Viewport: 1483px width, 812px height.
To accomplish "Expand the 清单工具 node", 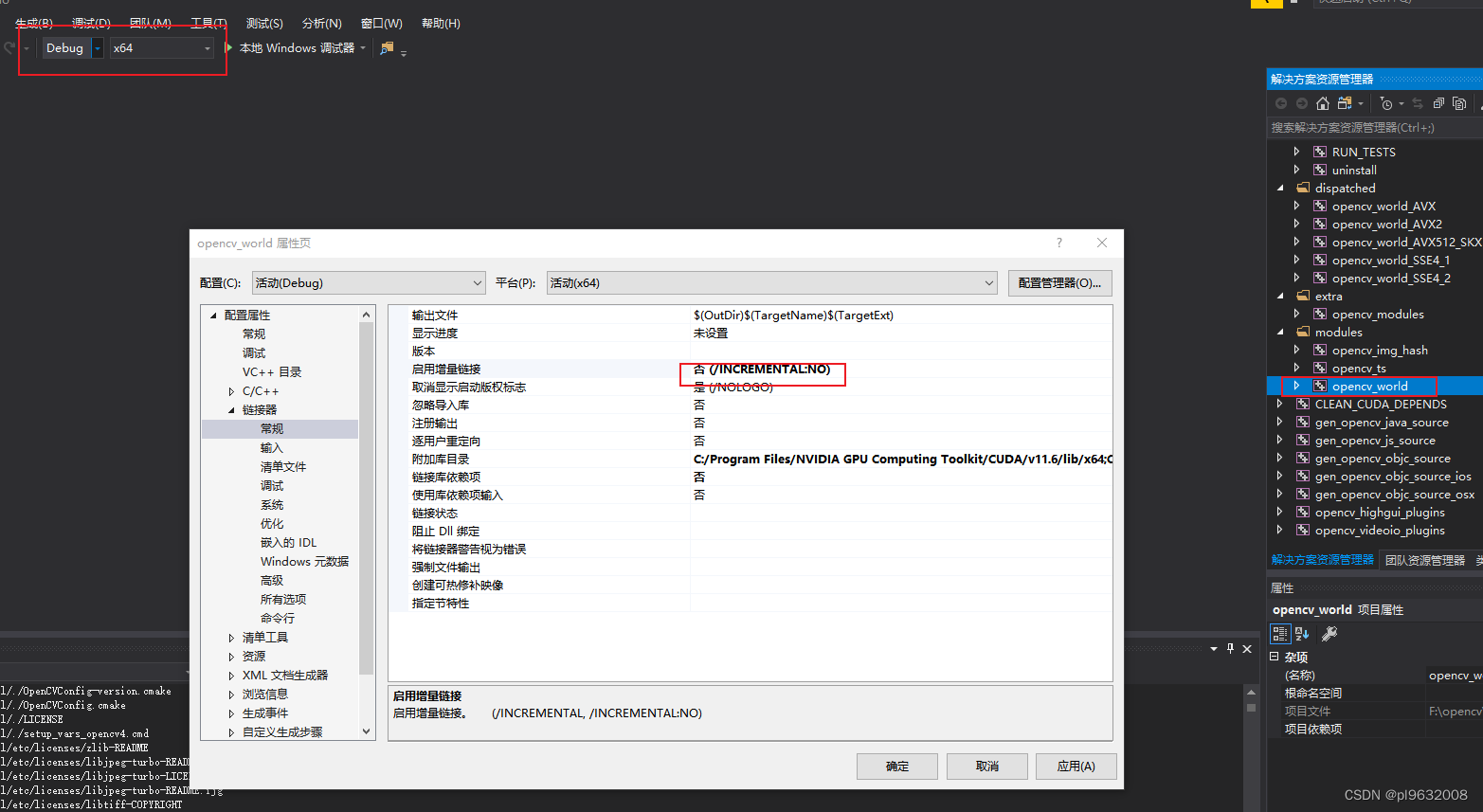I will pyautogui.click(x=231, y=637).
